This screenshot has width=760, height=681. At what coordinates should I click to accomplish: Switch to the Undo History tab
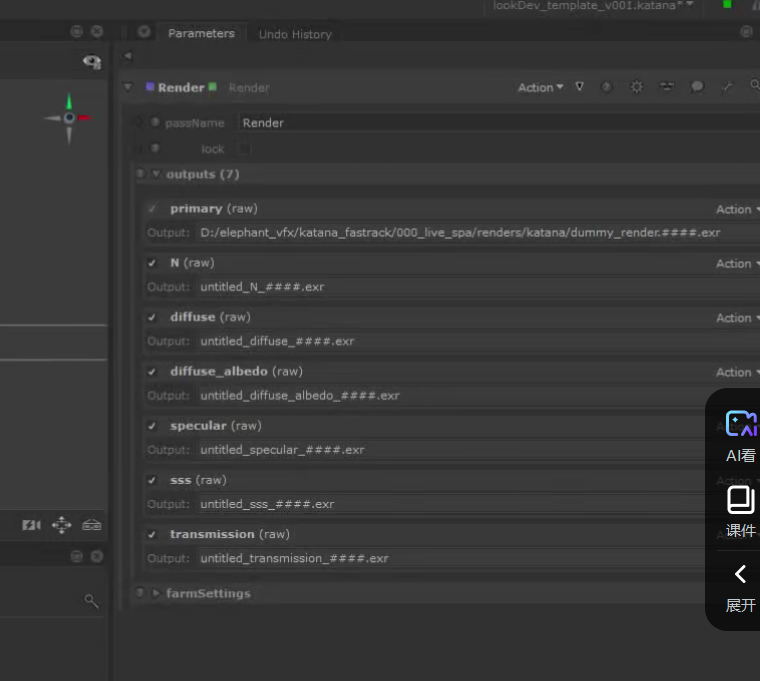(295, 34)
